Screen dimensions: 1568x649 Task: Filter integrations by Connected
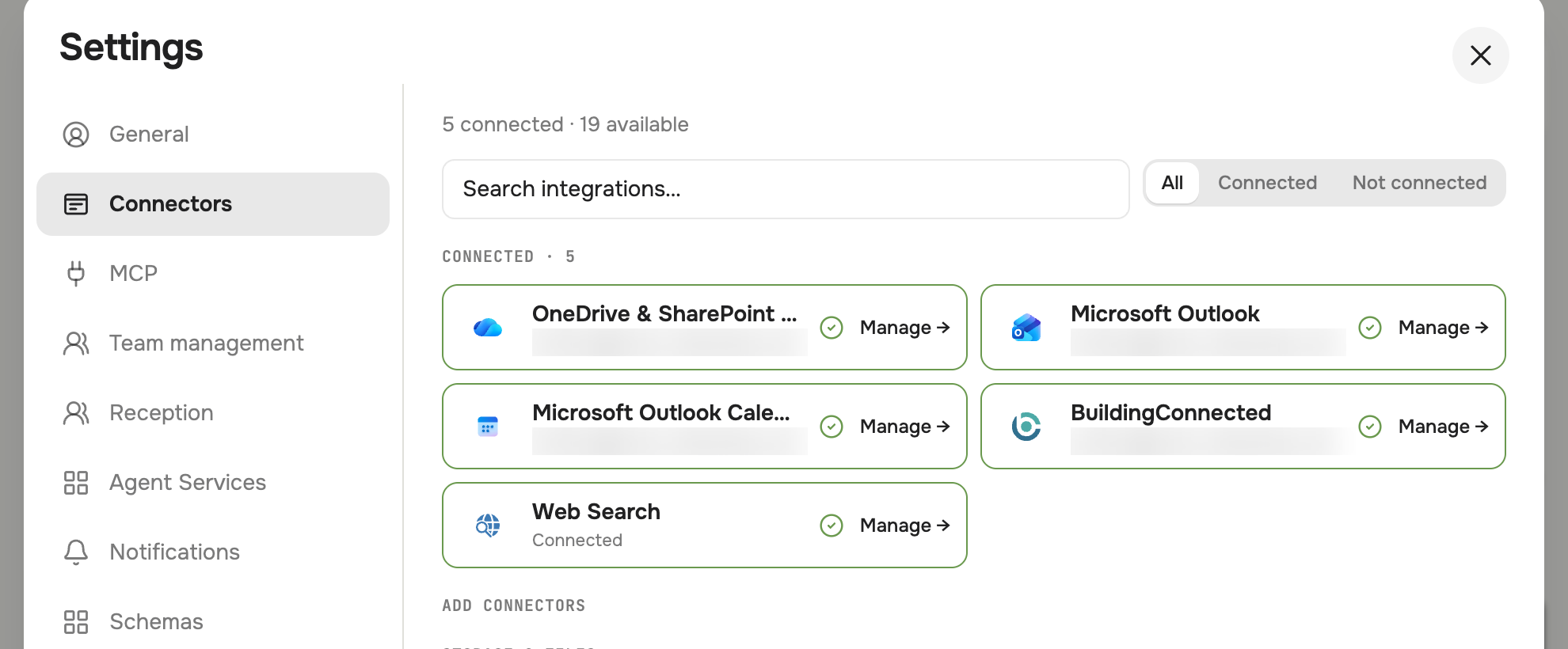pyautogui.click(x=1267, y=183)
